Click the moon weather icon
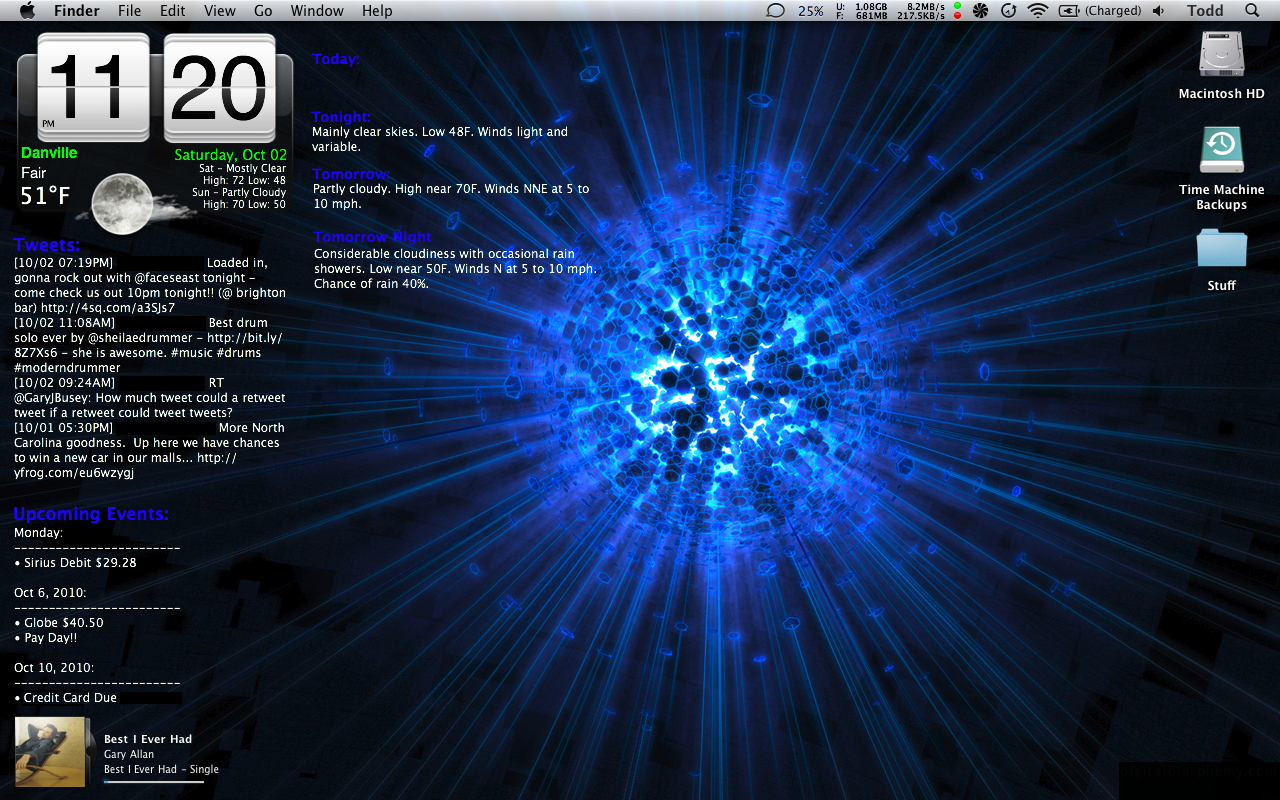This screenshot has height=800, width=1280. tap(121, 203)
